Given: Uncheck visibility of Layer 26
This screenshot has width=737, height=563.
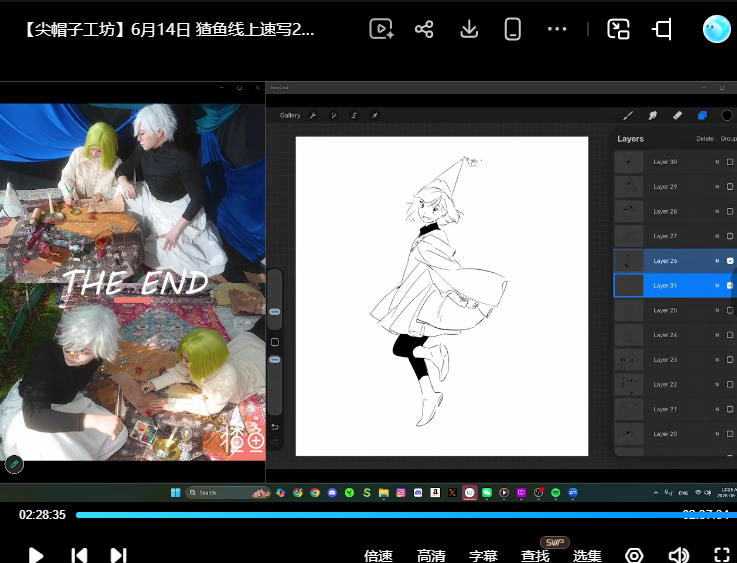Looking at the screenshot, I should 729,261.
